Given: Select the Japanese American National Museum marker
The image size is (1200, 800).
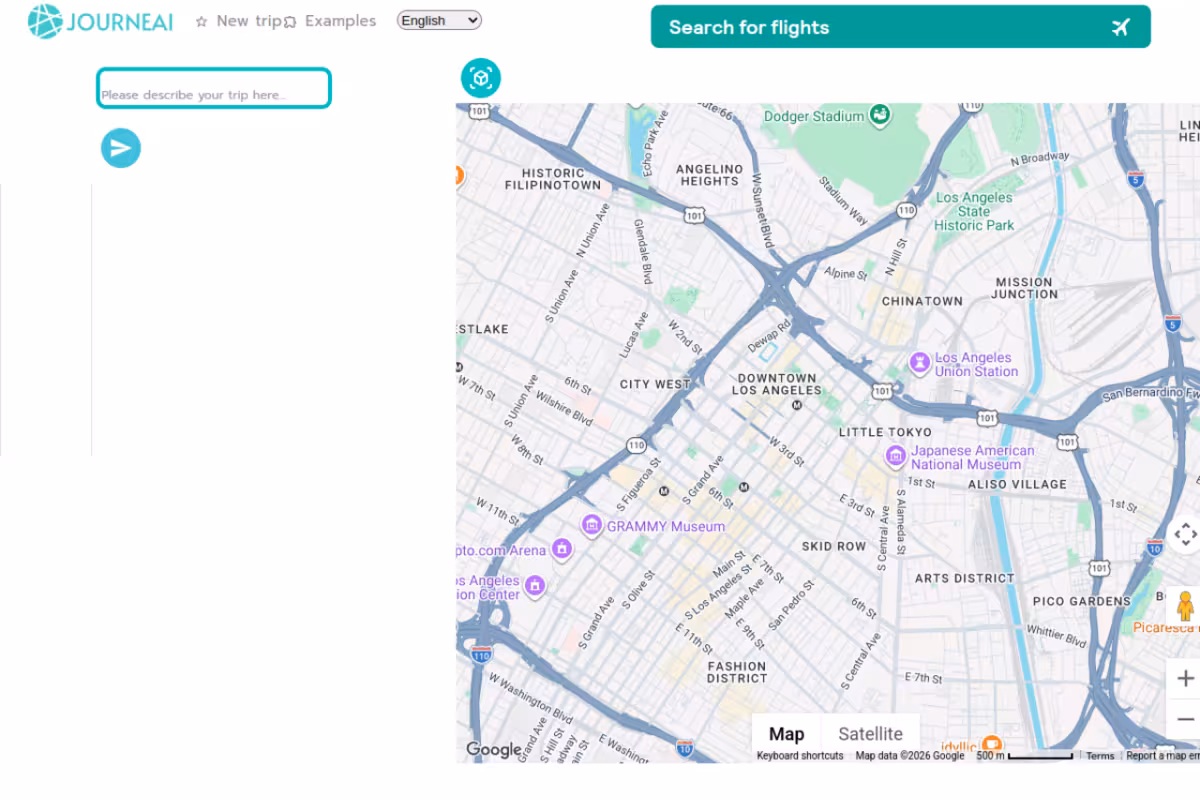Looking at the screenshot, I should point(895,457).
